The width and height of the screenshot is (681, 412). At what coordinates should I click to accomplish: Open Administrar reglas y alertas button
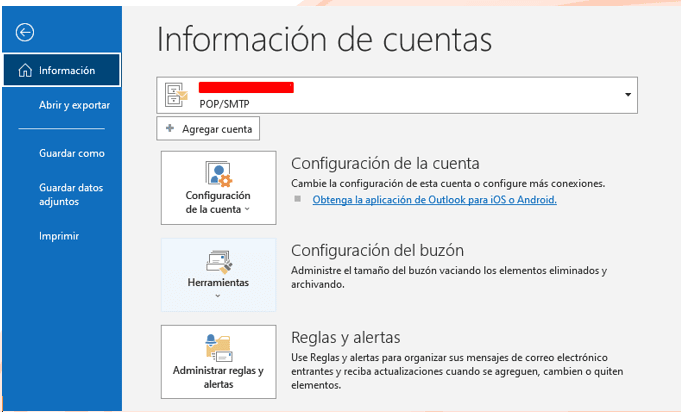pyautogui.click(x=218, y=362)
